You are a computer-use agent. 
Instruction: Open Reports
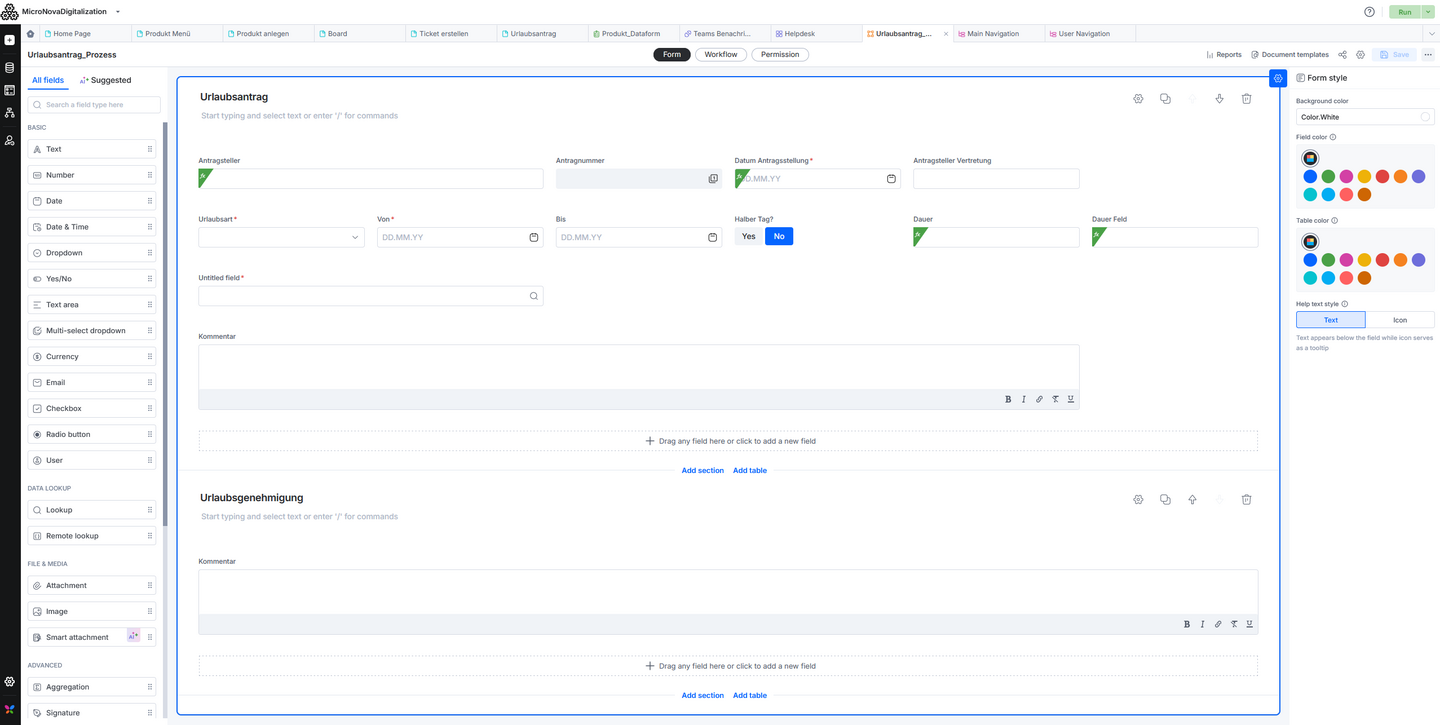tap(1223, 55)
